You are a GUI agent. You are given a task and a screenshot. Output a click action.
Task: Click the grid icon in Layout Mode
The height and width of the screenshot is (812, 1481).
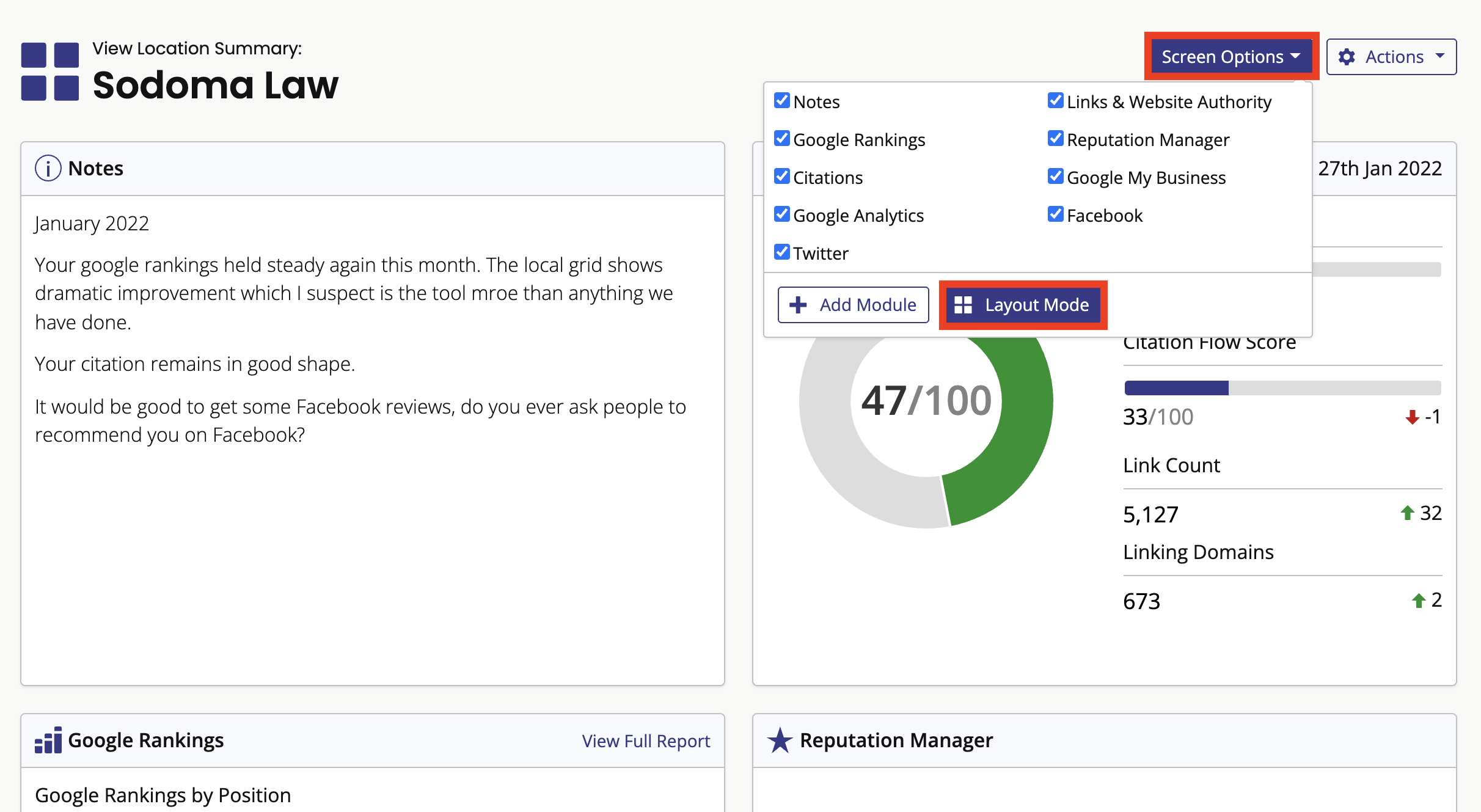click(x=963, y=304)
